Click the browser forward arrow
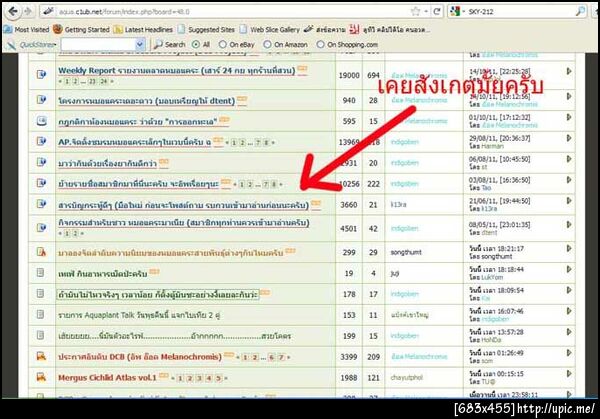Image resolution: width=600 pixels, height=419 pixels. [28, 11]
